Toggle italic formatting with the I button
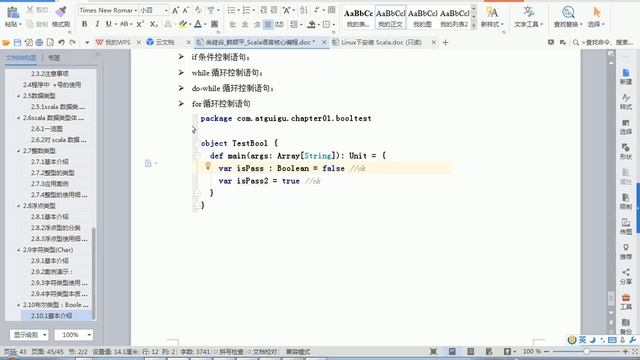 97,24
